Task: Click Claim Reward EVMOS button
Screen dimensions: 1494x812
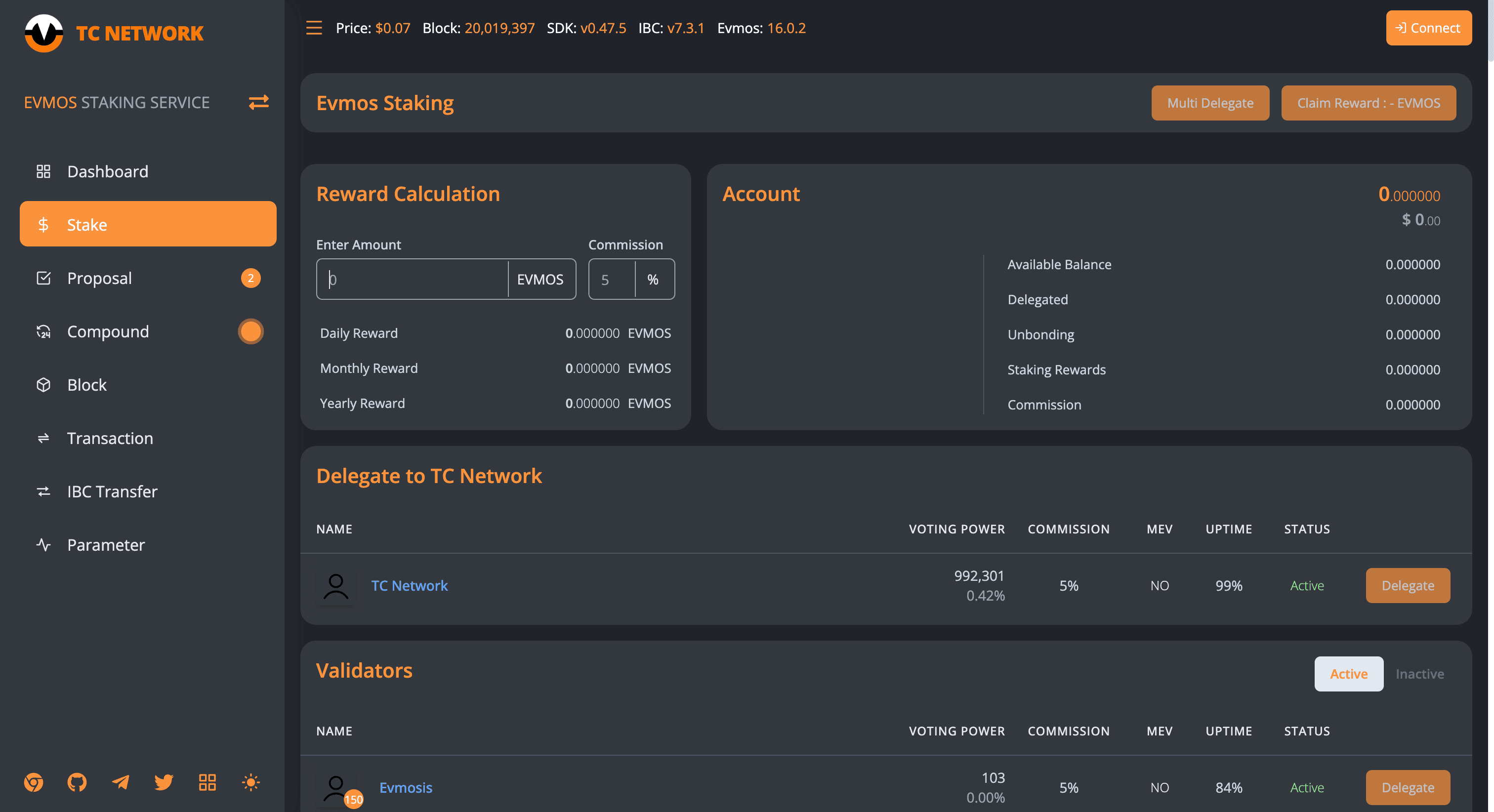Action: pos(1368,103)
